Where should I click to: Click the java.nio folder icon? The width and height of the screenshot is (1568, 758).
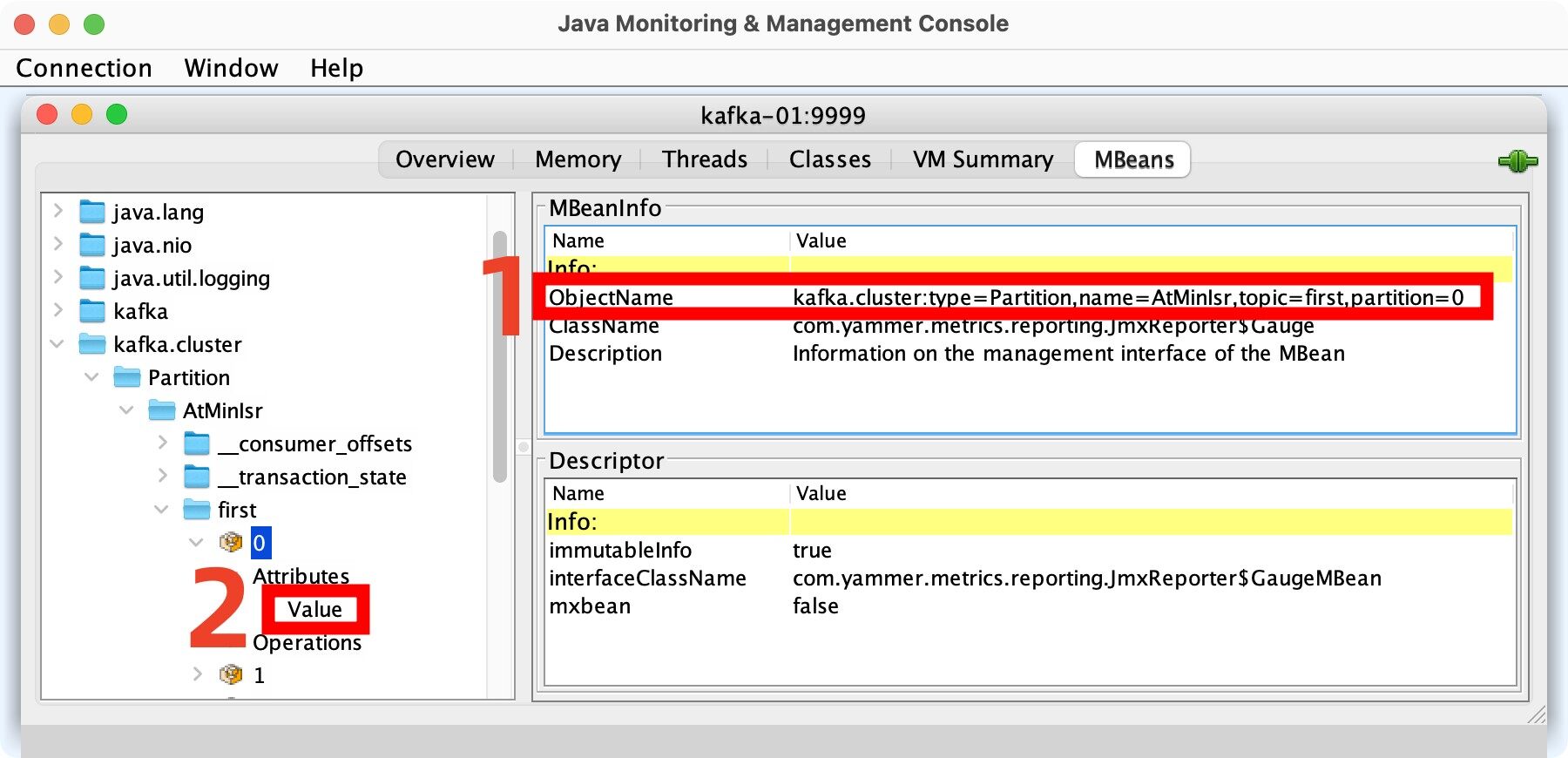tap(91, 245)
